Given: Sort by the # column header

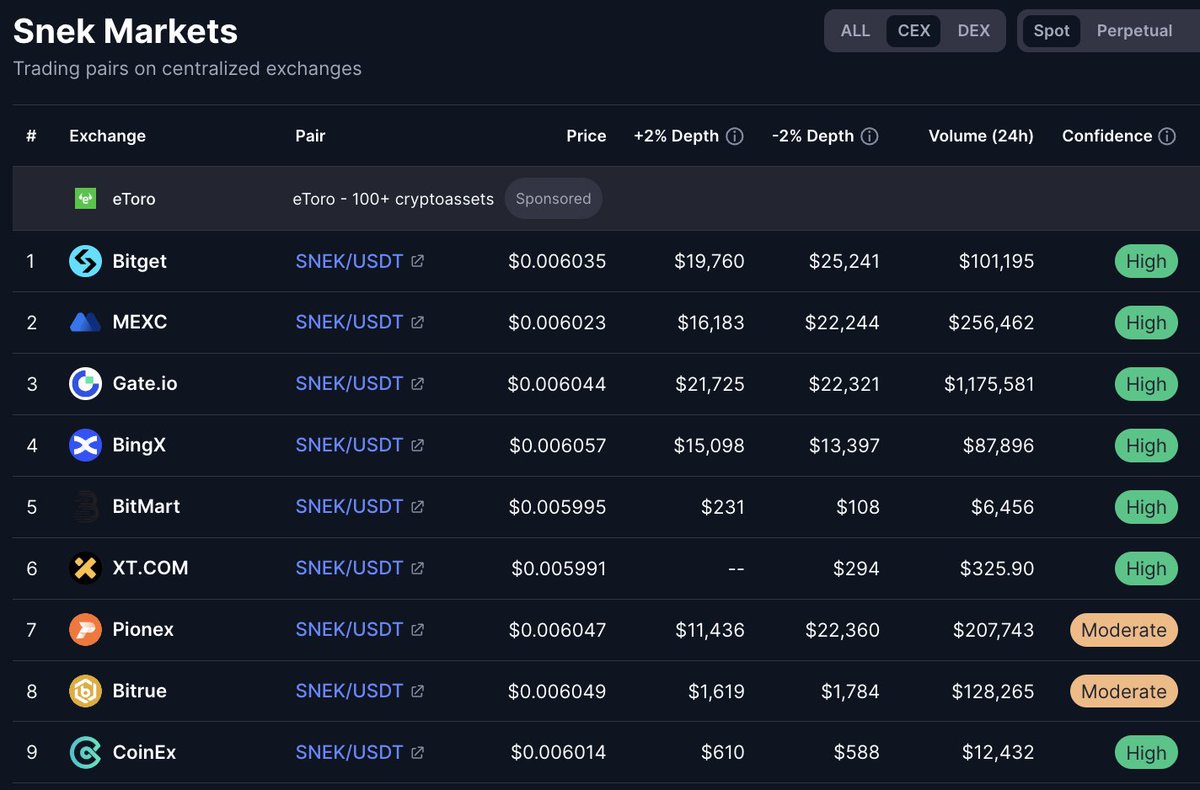Looking at the screenshot, I should pyautogui.click(x=31, y=136).
